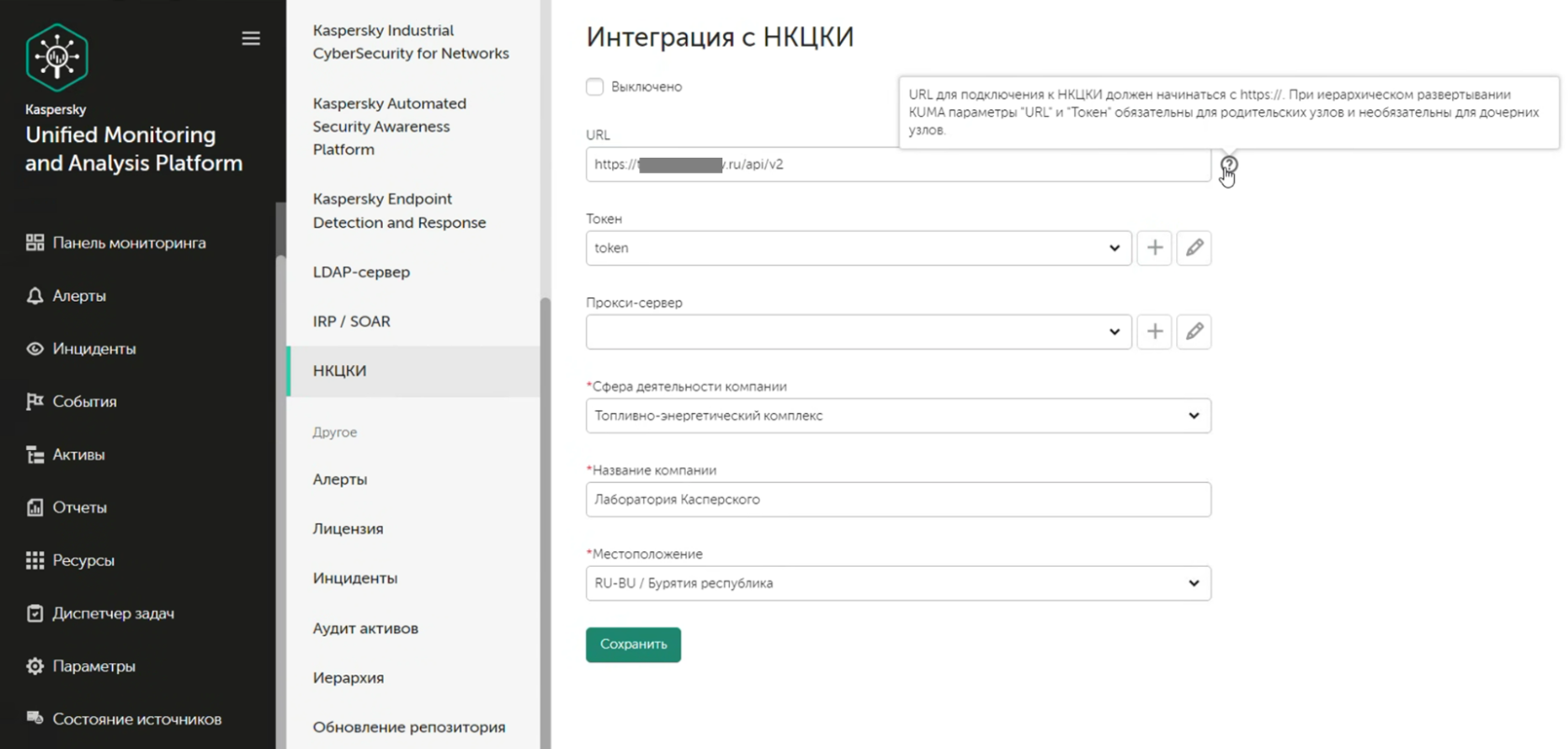Open the Местоположение dropdown
Image resolution: width=1568 pixels, height=749 pixels.
point(898,583)
